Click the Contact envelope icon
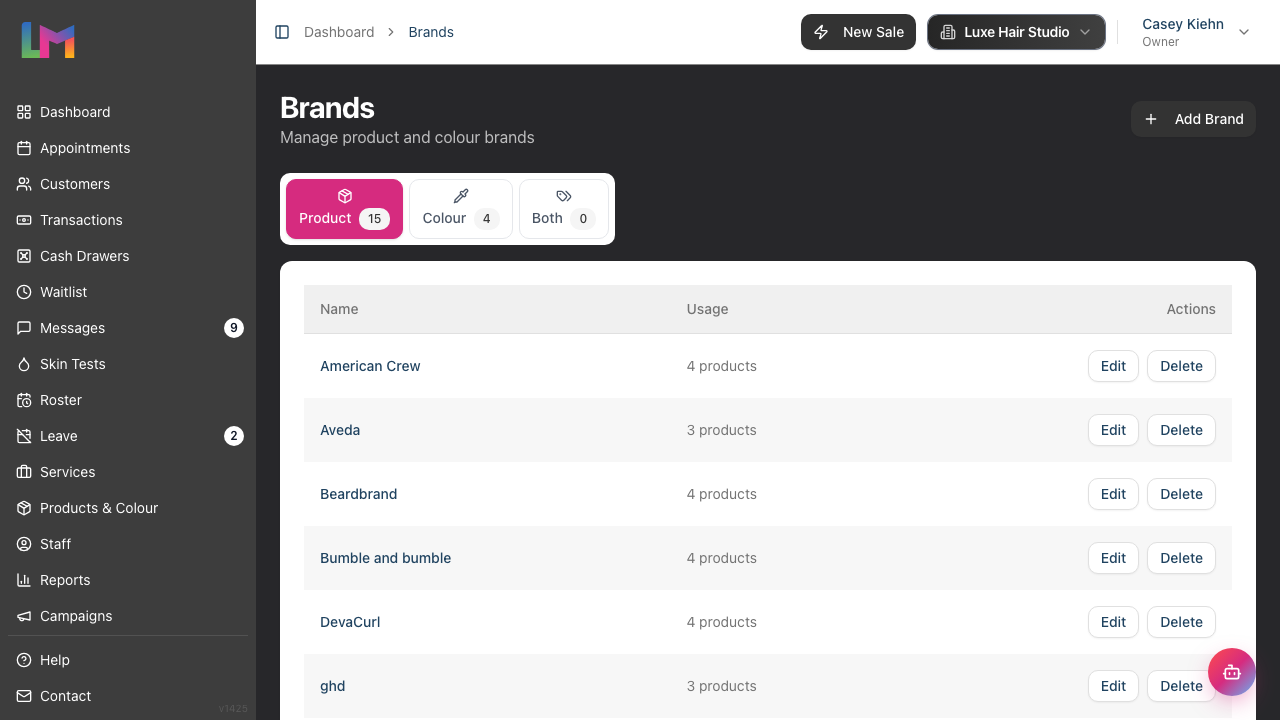Image resolution: width=1280 pixels, height=720 pixels. click(24, 696)
